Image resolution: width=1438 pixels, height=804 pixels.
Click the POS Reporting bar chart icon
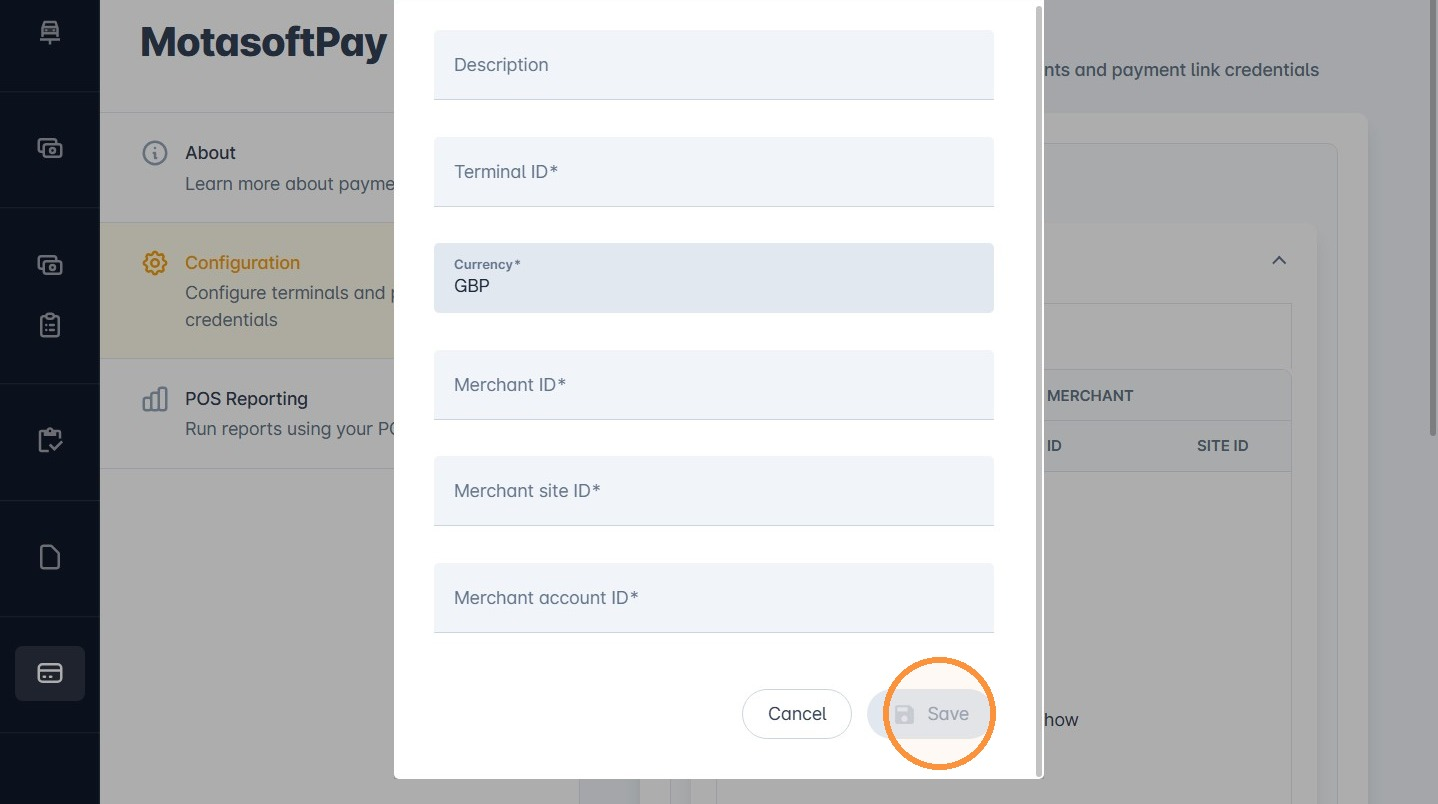click(x=154, y=399)
